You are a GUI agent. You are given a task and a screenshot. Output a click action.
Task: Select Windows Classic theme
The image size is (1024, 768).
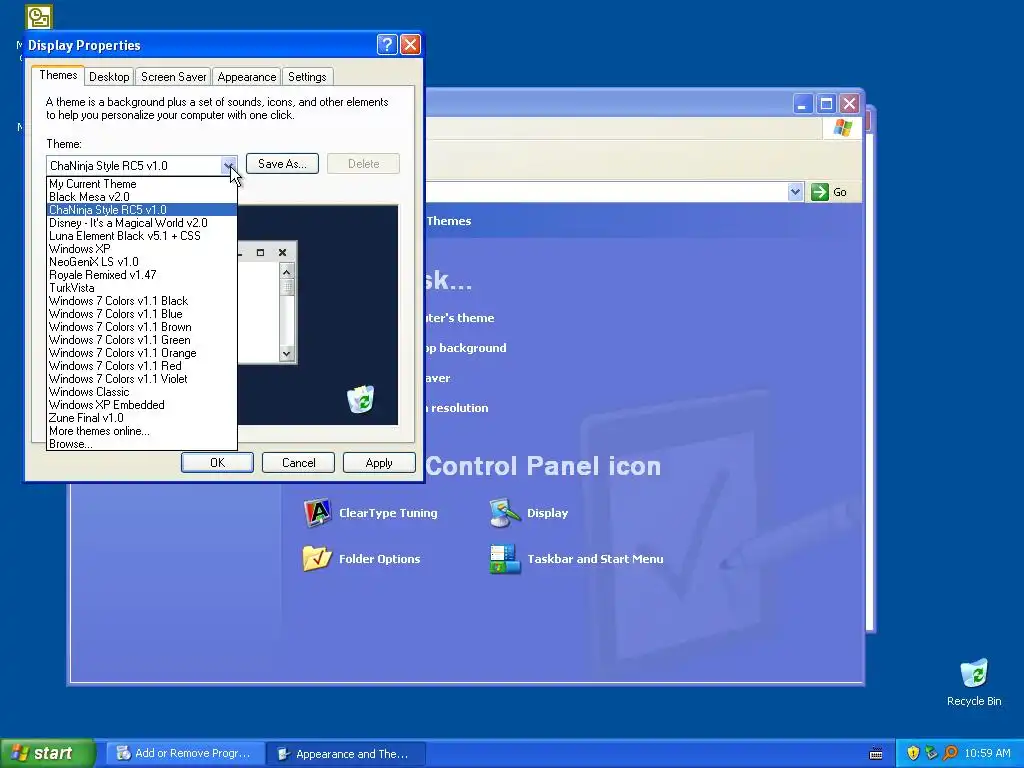pyautogui.click(x=142, y=392)
